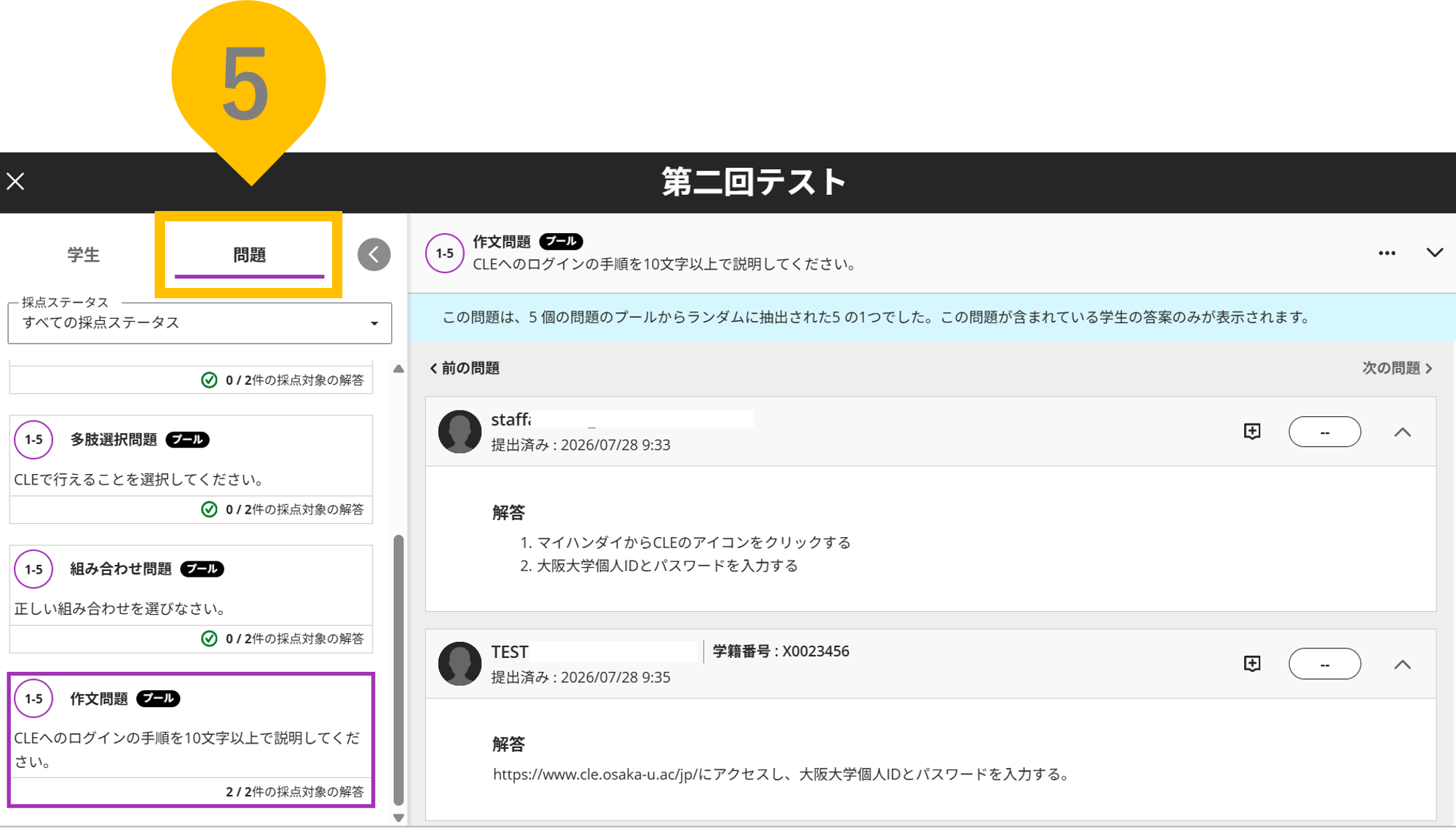This screenshot has height=828, width=1456.
Task: Click the question list scroll down arrow
Action: (399, 818)
